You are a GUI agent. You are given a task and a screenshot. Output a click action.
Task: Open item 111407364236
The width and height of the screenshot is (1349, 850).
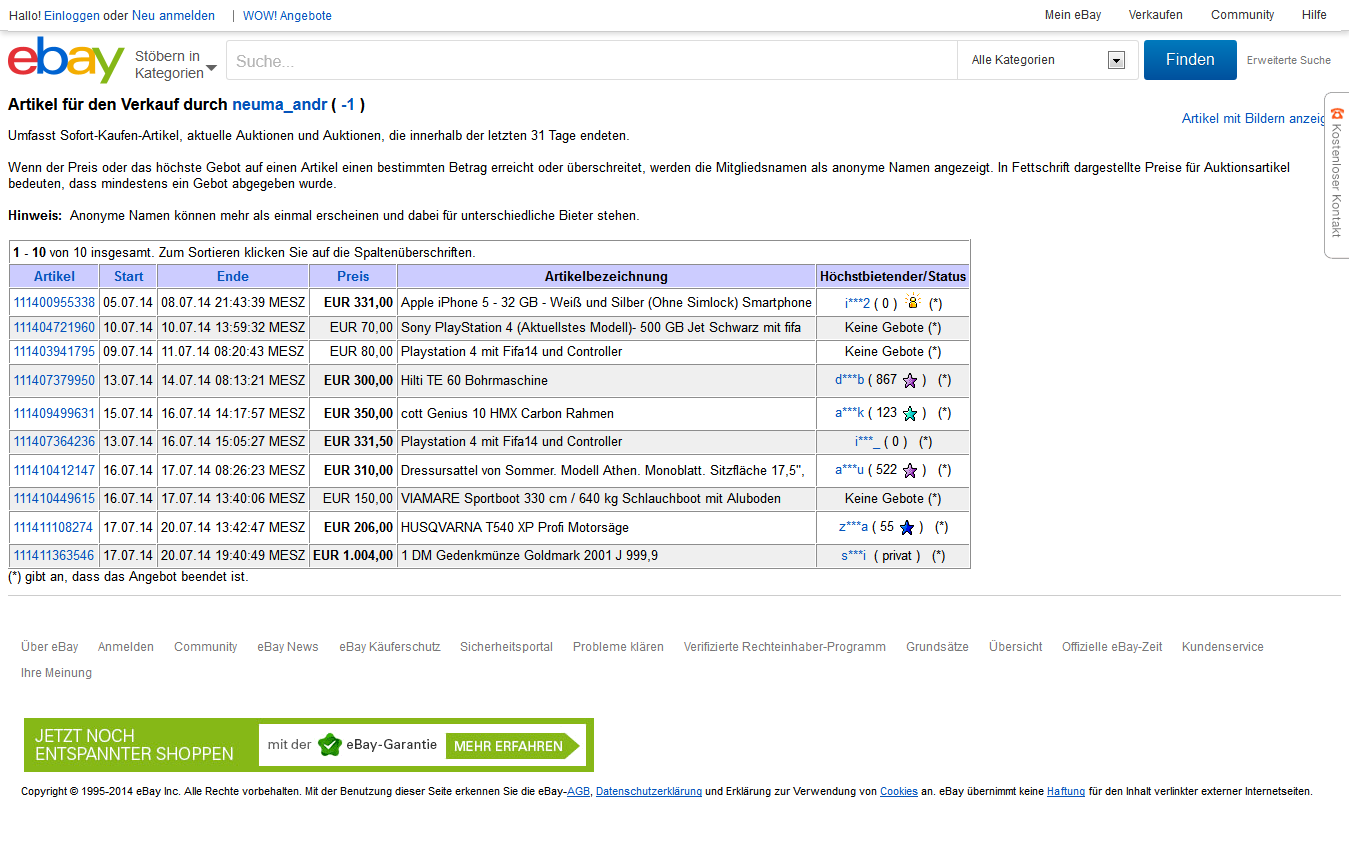point(54,442)
